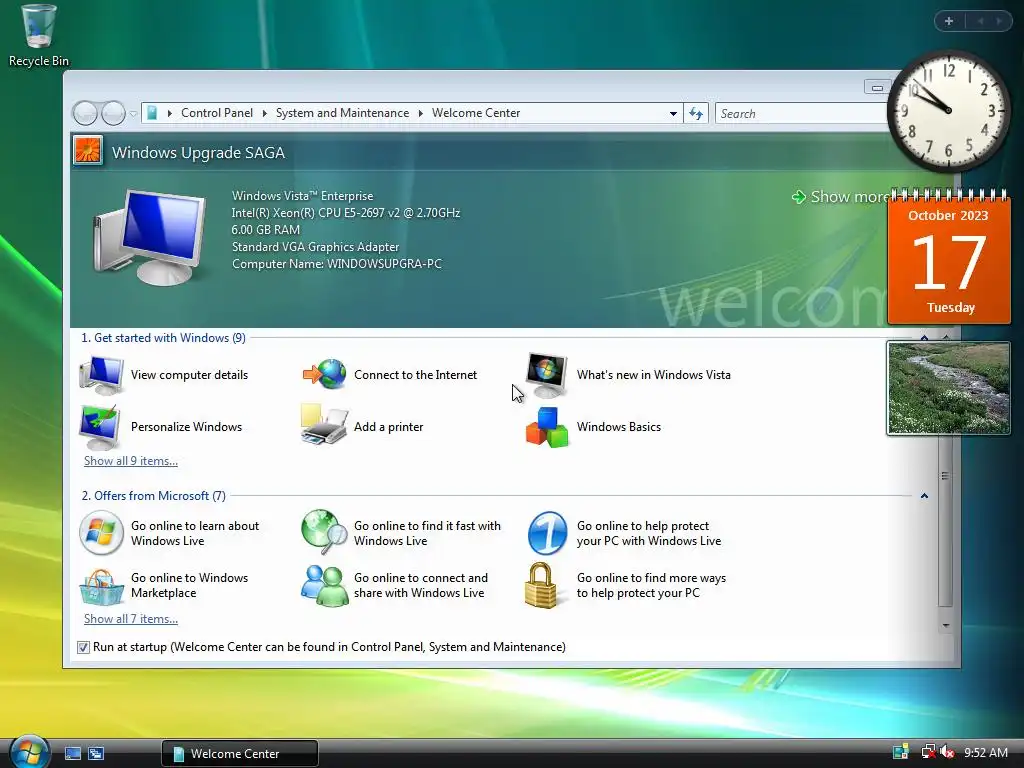Open the Windows Marketplace basket icon
The image size is (1024, 768).
click(101, 586)
